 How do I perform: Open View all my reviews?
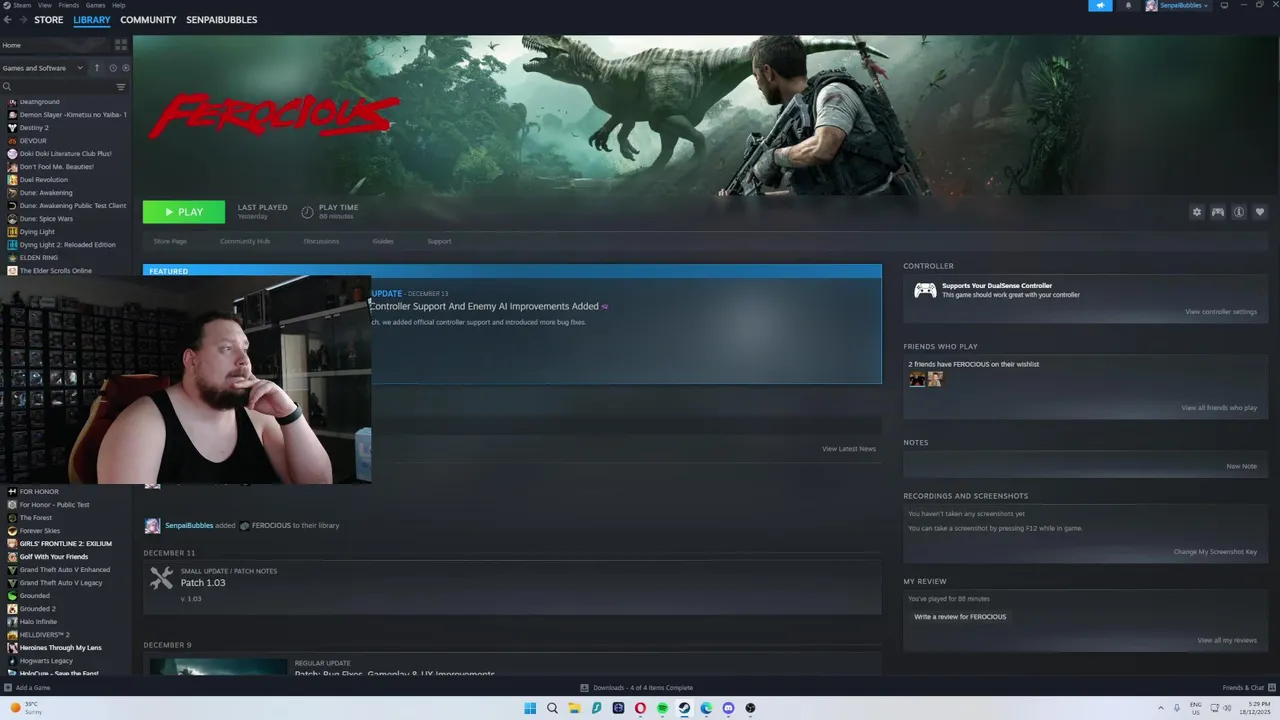point(1227,640)
